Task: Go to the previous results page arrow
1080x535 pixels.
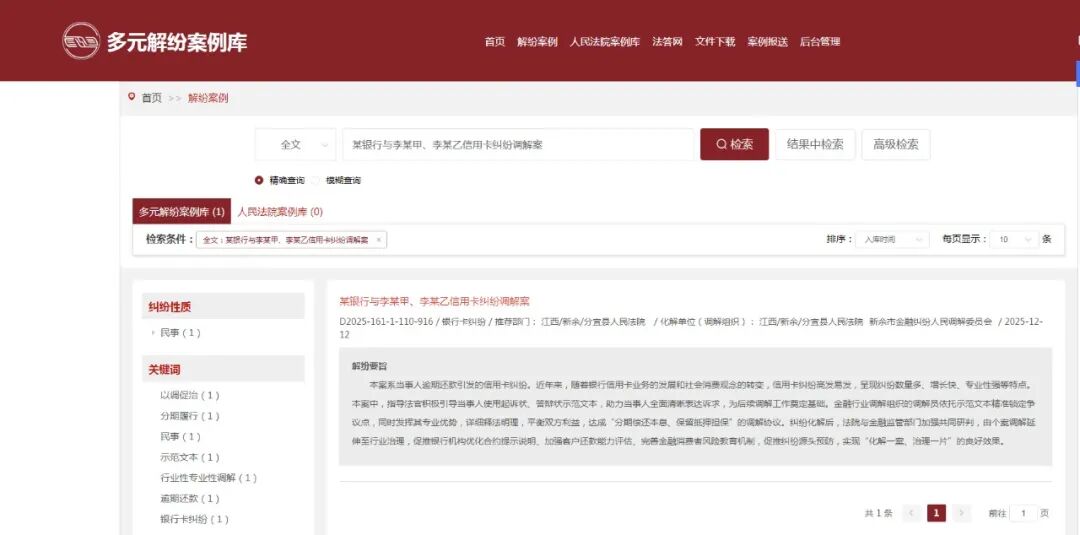Action: [911, 513]
